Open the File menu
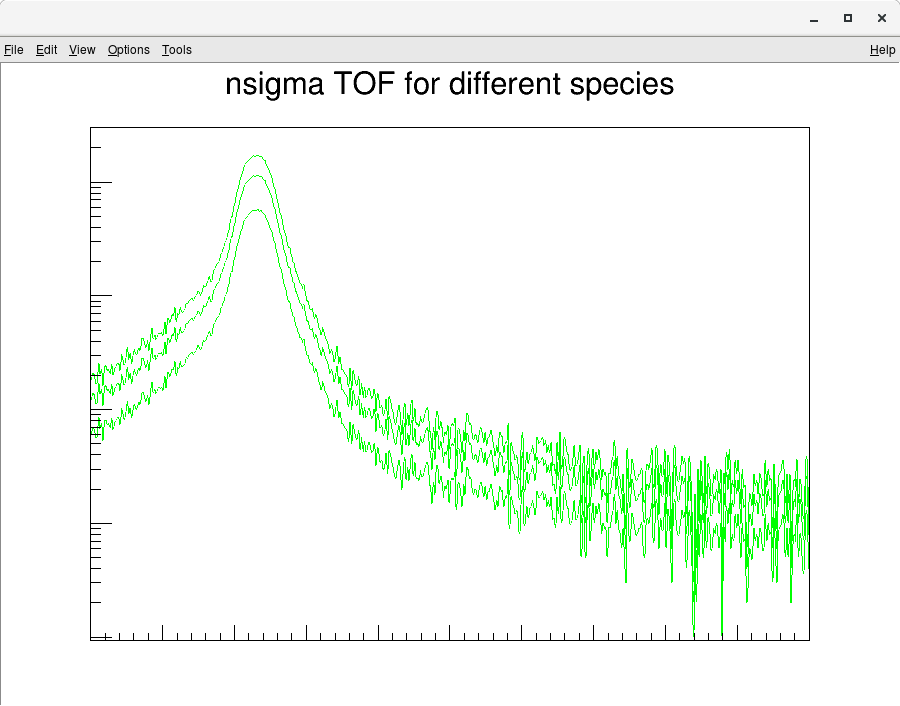 (x=14, y=49)
